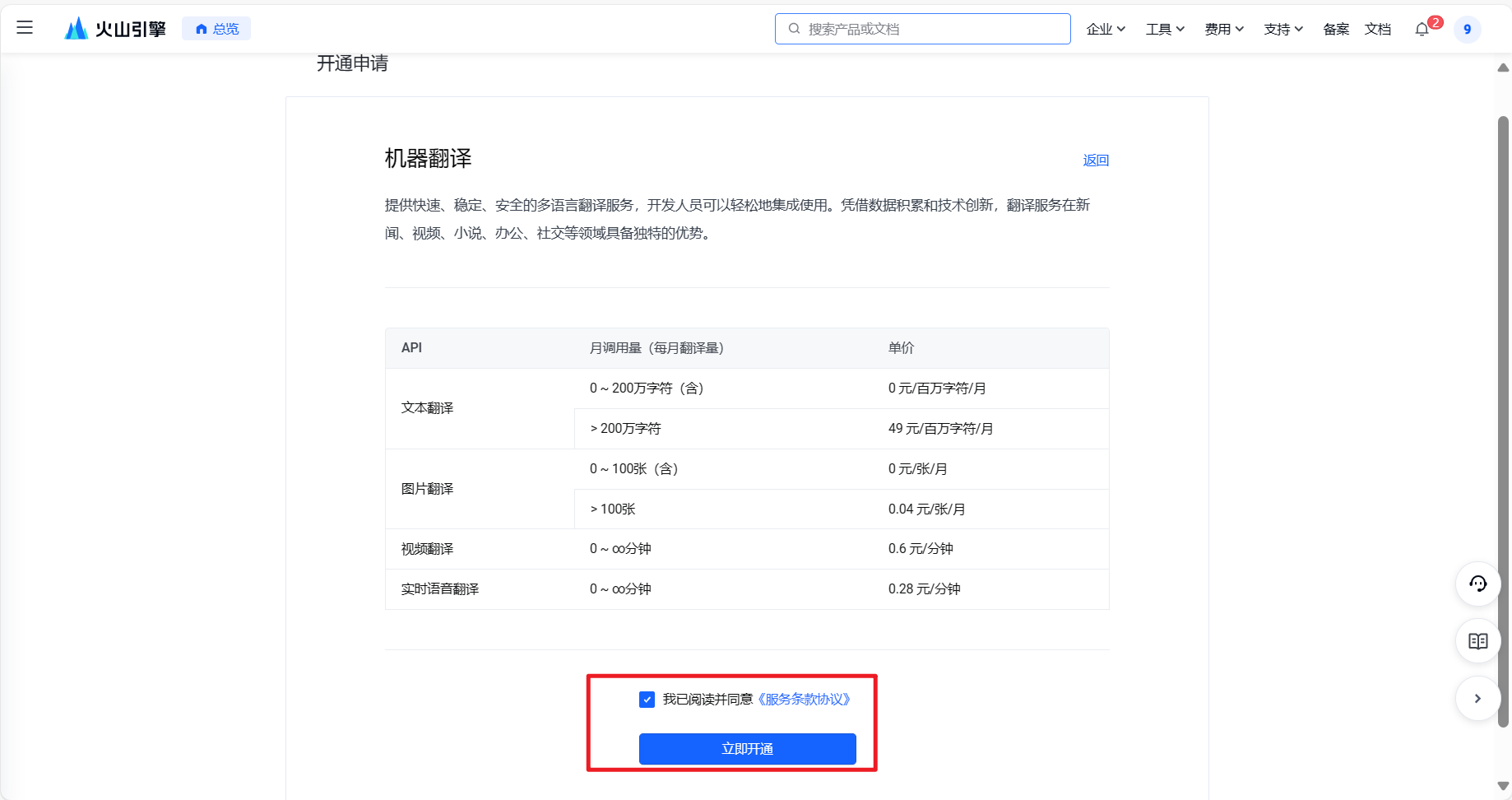The width and height of the screenshot is (1512, 800).
Task: Open the hamburger navigation menu
Action: tap(25, 28)
